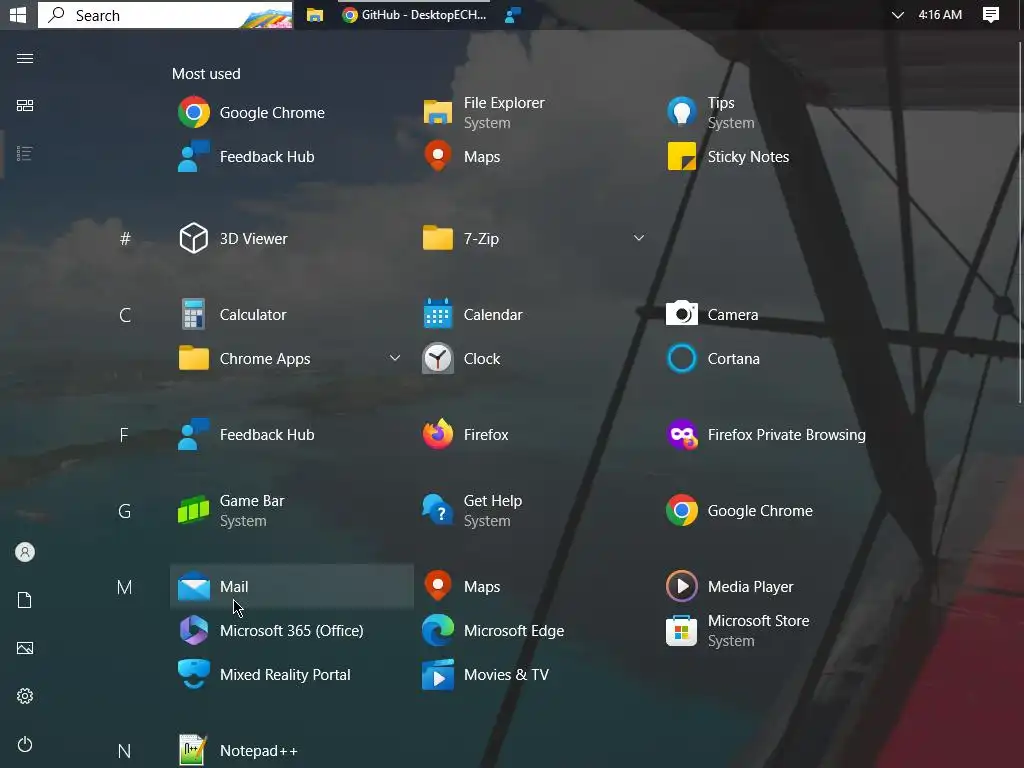Click the 4:16 AM taskbar clock
The image size is (1024, 768).
[x=940, y=15]
